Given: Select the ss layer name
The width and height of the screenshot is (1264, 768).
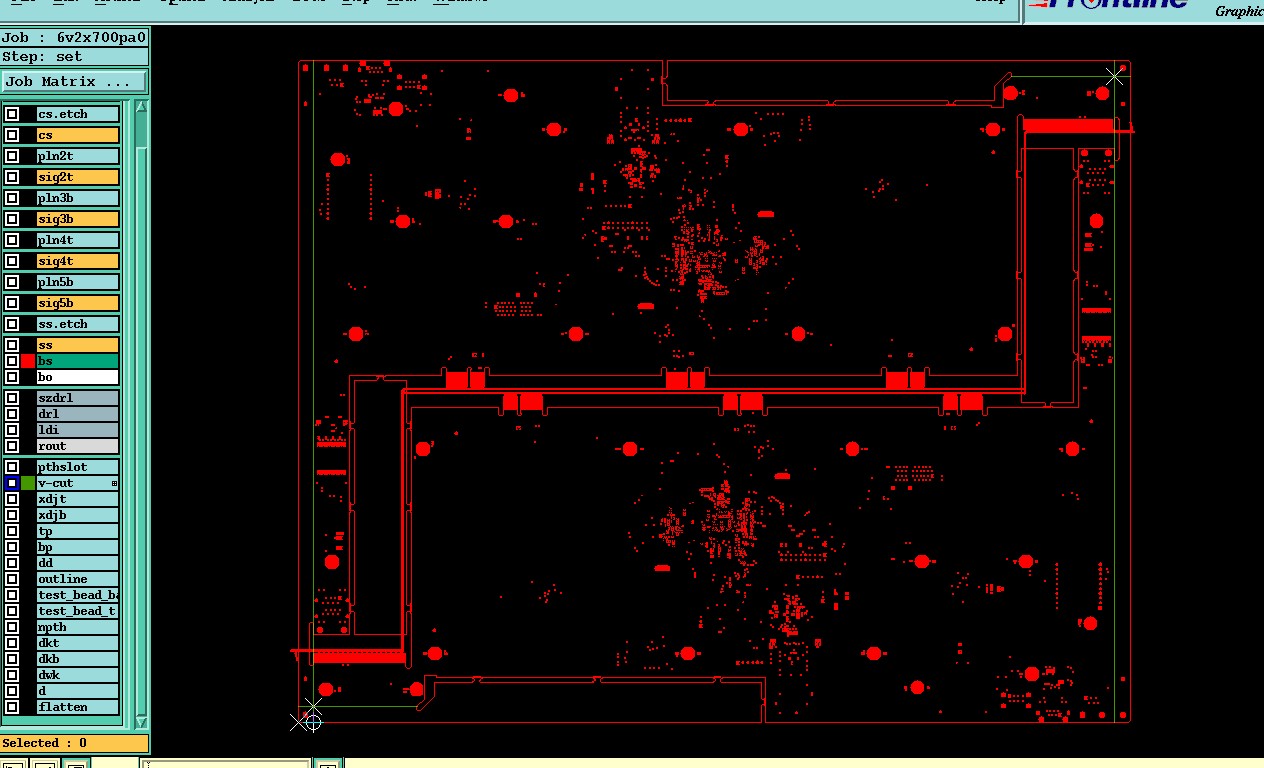Looking at the screenshot, I should click(x=78, y=345).
